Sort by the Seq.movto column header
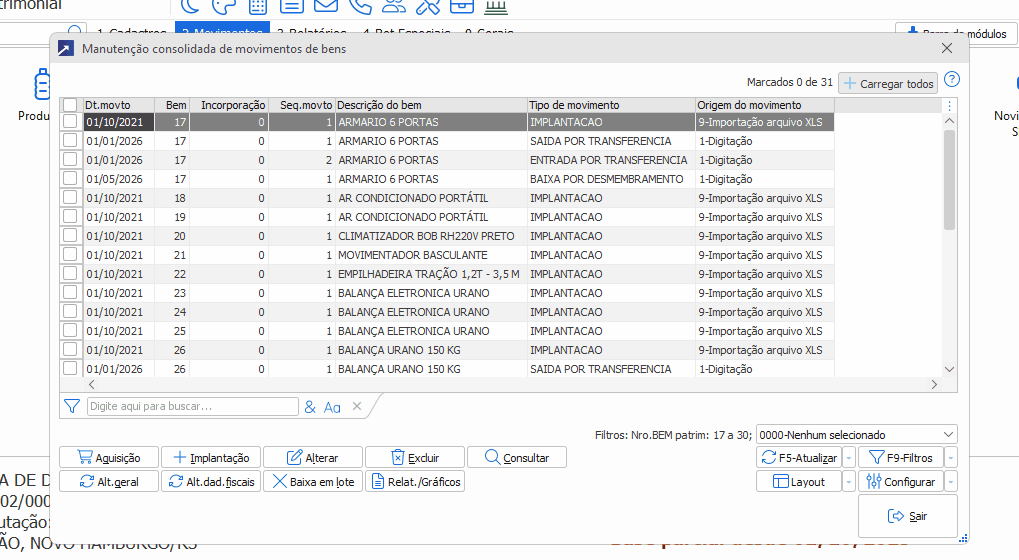The width and height of the screenshot is (1019, 560). point(302,105)
